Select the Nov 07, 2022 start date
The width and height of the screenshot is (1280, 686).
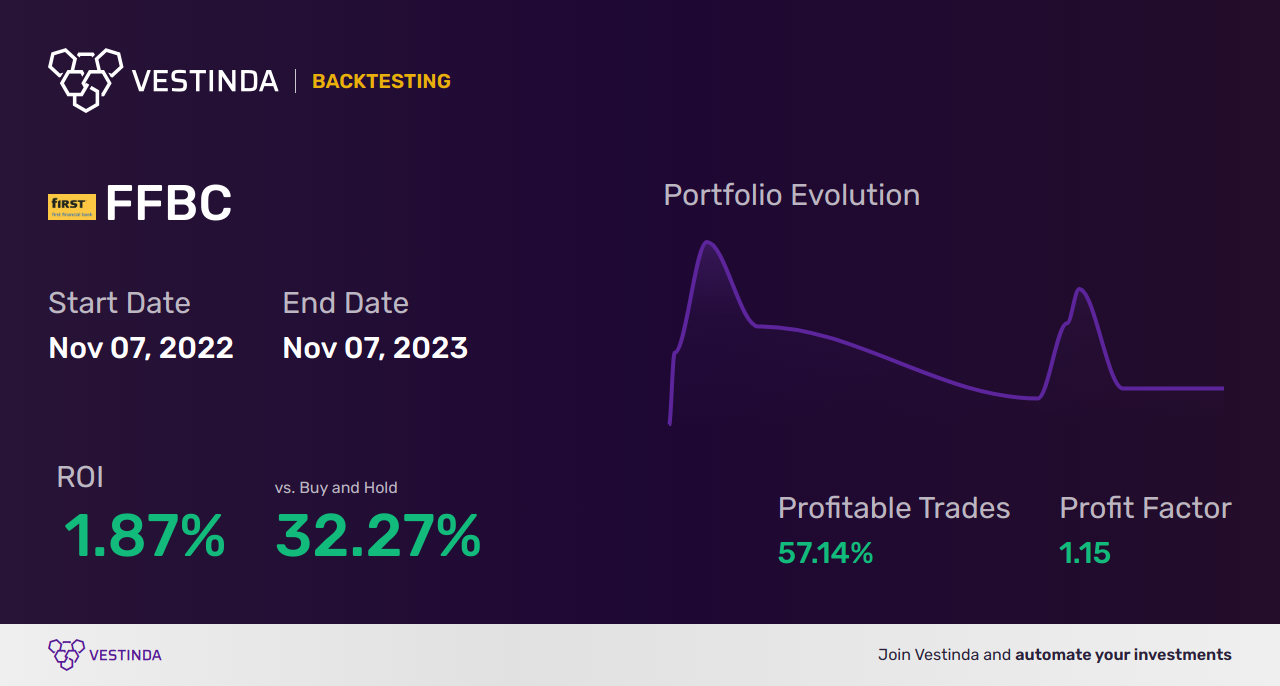[x=141, y=348]
